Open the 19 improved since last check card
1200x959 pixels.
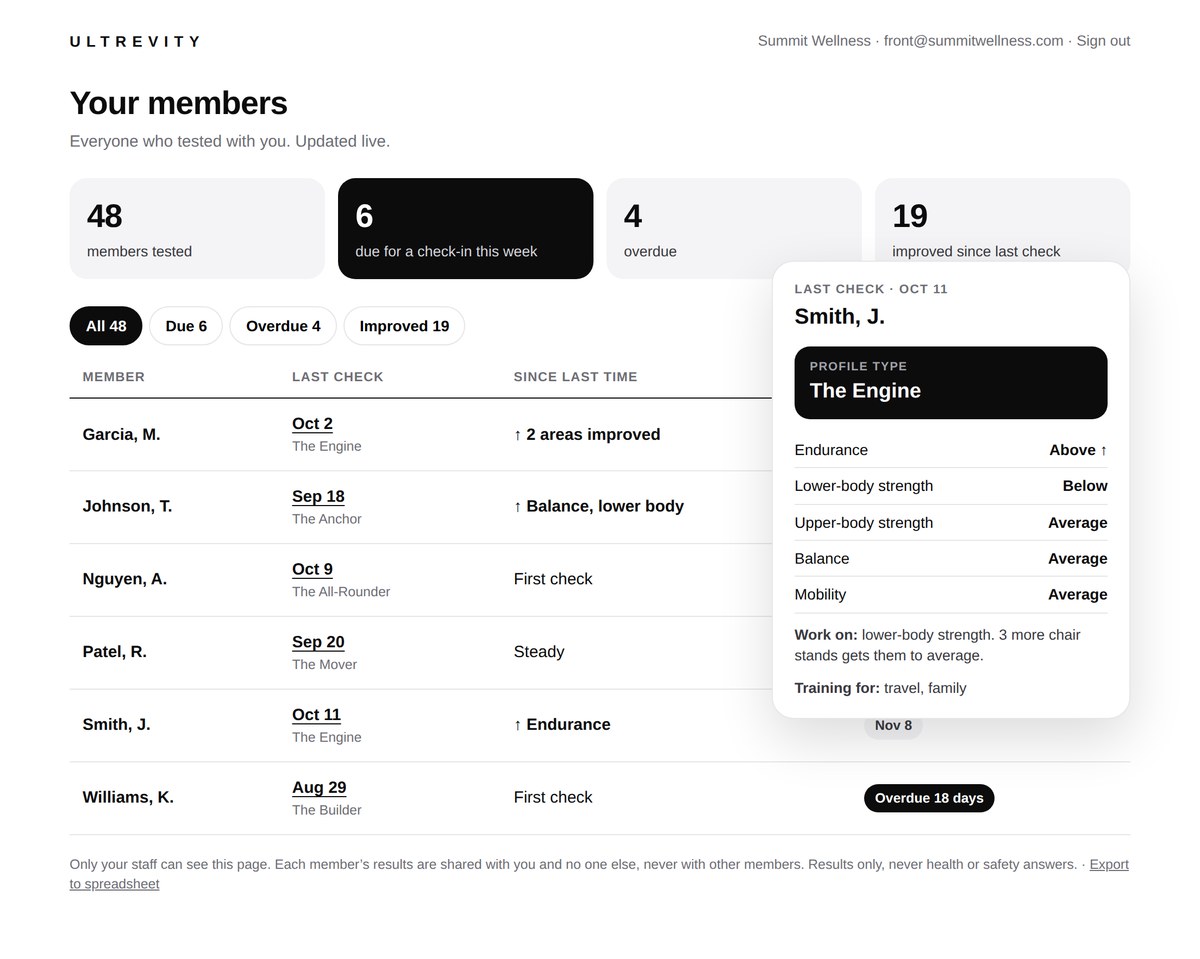coord(1003,220)
